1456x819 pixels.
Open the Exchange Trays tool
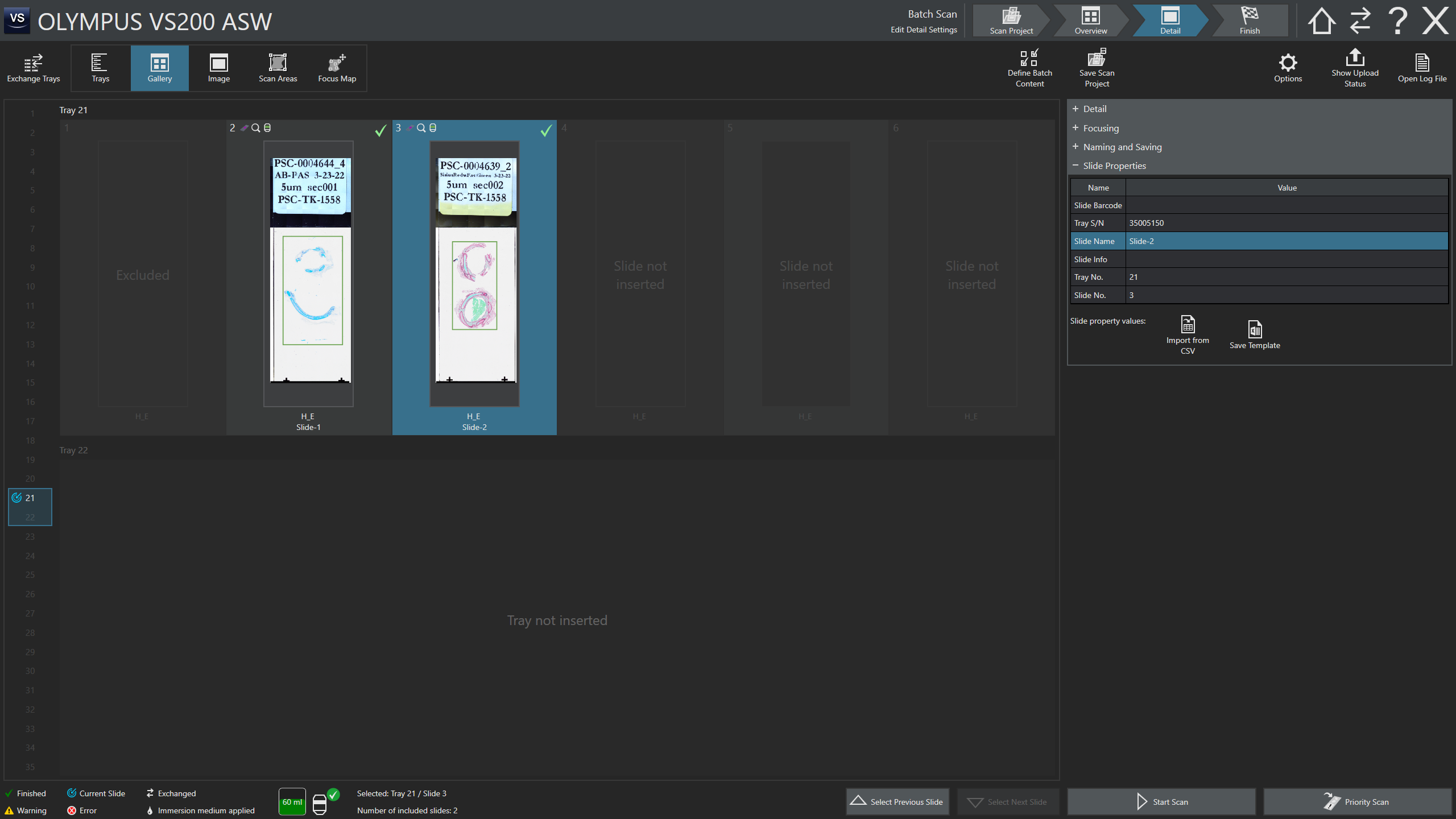click(33, 68)
